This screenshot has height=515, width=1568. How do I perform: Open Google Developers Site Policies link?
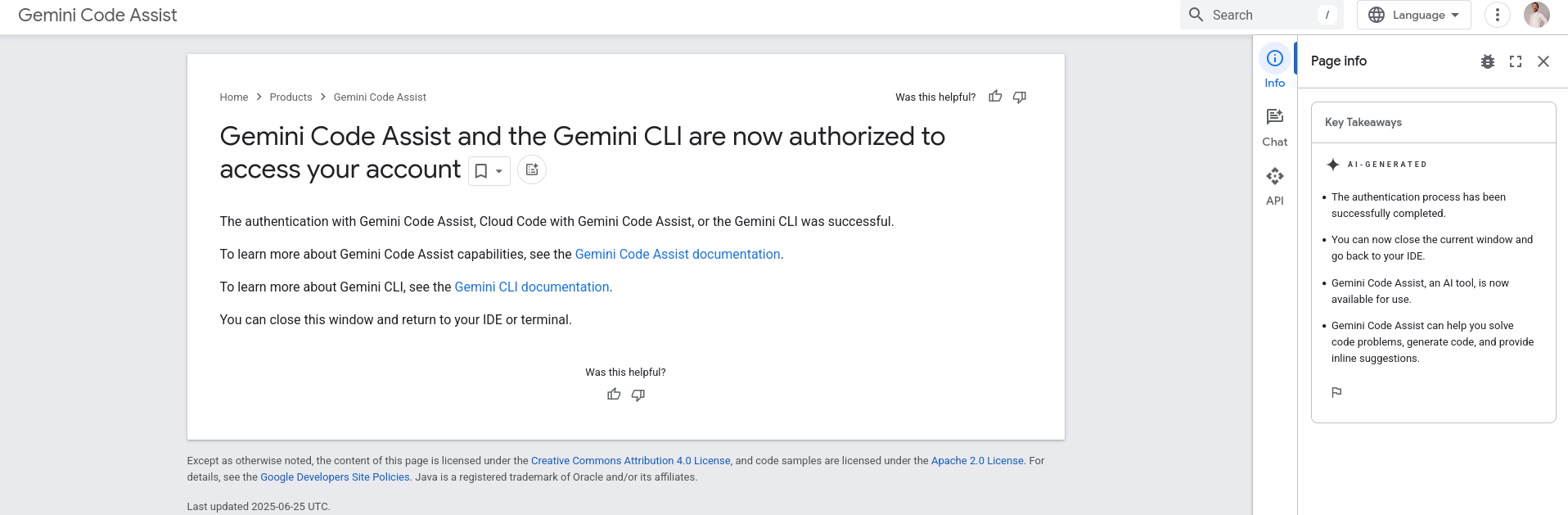(335, 477)
